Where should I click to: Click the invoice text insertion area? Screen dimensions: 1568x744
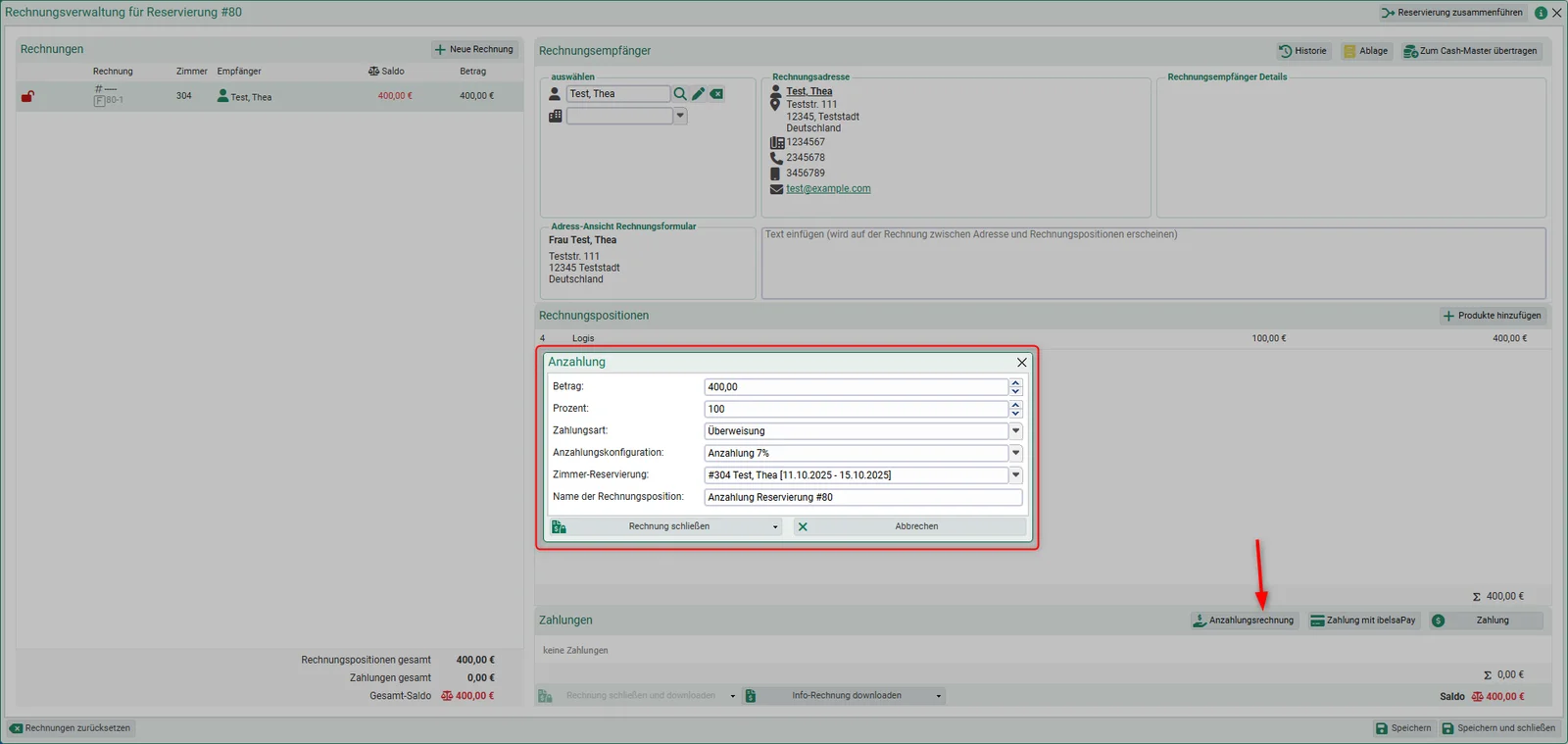coord(1153,263)
